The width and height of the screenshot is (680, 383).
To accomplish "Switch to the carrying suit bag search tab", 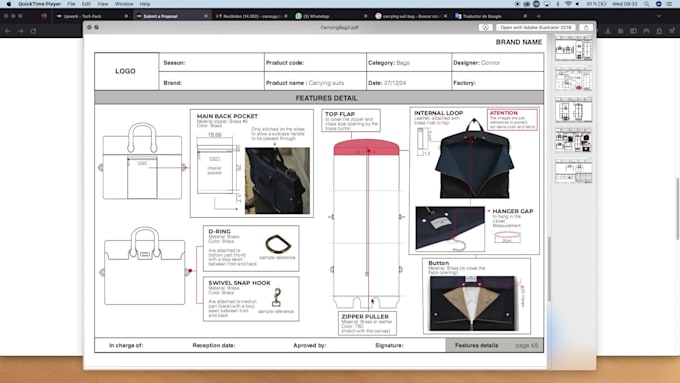I will (x=411, y=16).
